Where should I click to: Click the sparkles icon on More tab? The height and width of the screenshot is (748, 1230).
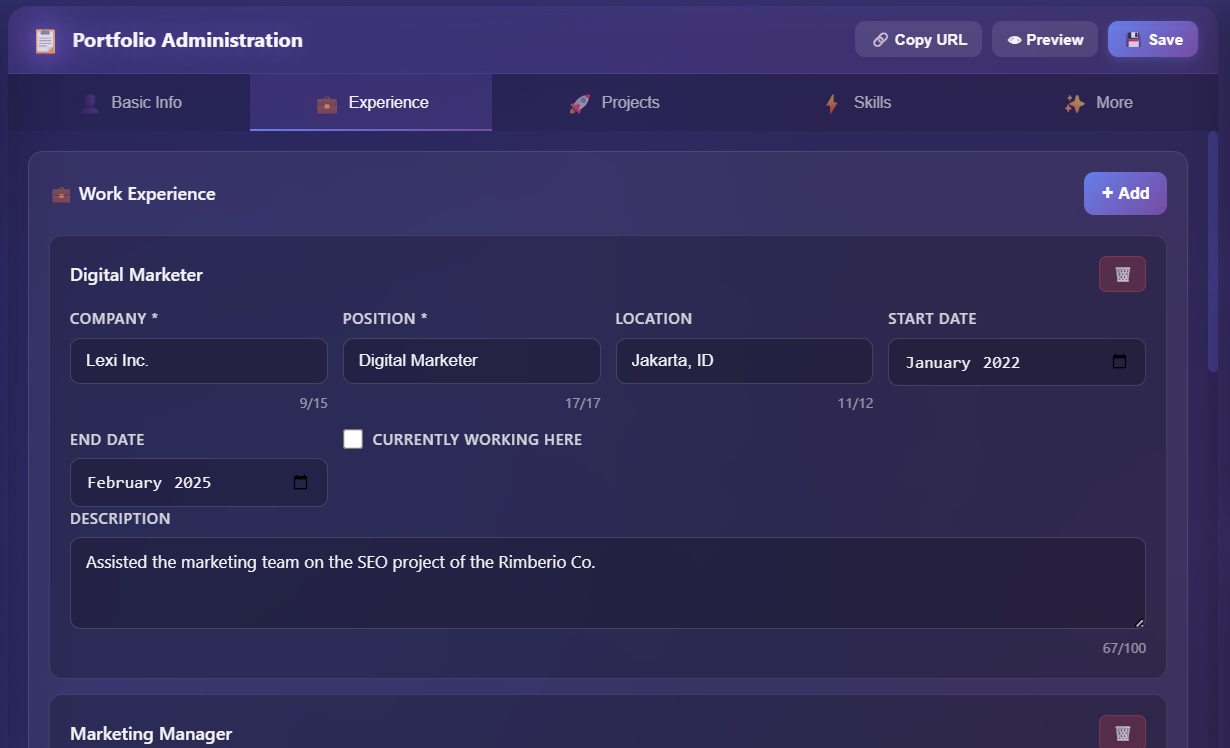[x=1073, y=102]
